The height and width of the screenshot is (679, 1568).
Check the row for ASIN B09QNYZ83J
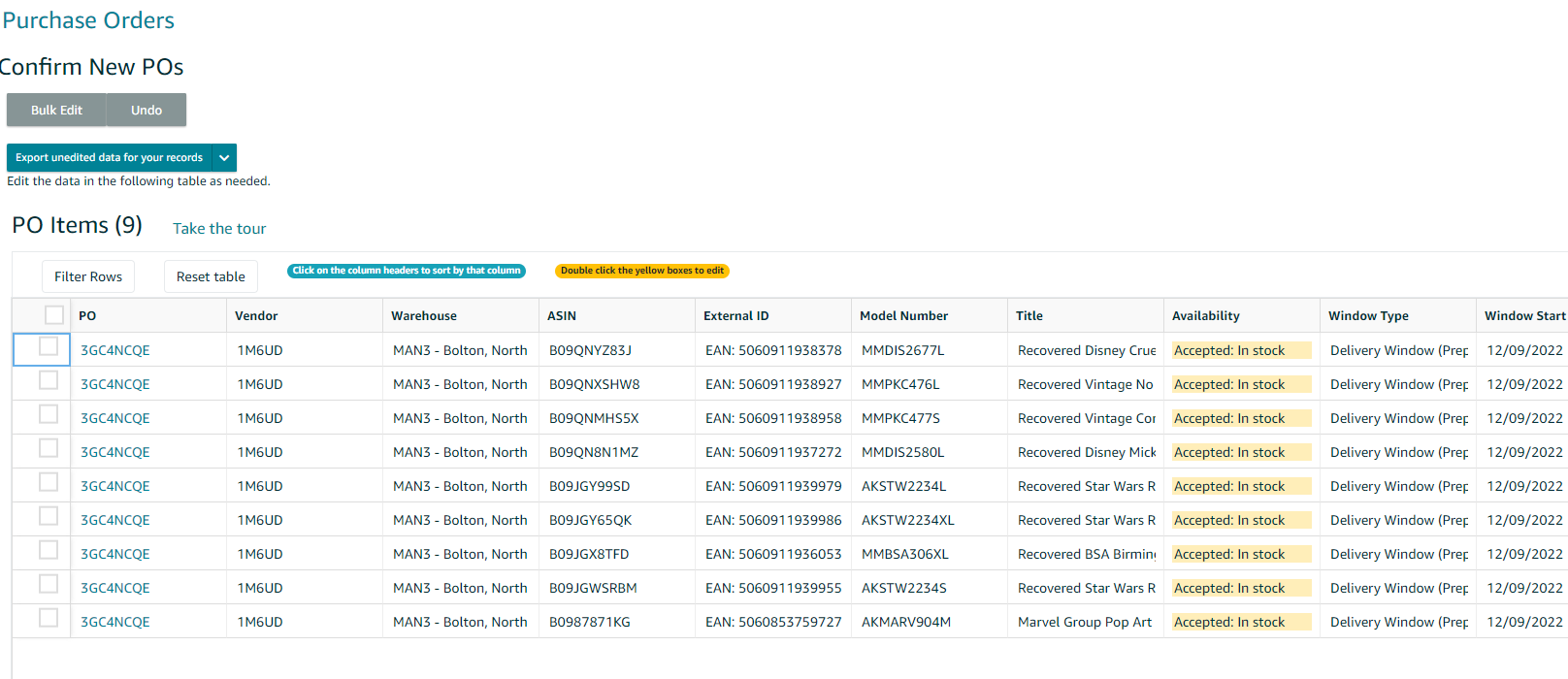tap(49, 346)
